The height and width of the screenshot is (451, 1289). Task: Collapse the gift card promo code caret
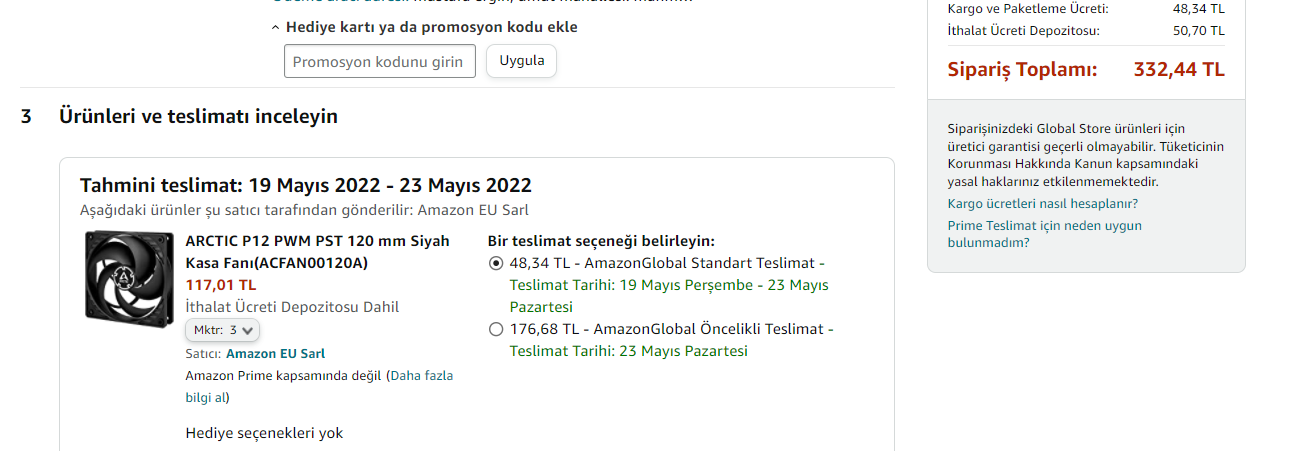click(x=276, y=28)
